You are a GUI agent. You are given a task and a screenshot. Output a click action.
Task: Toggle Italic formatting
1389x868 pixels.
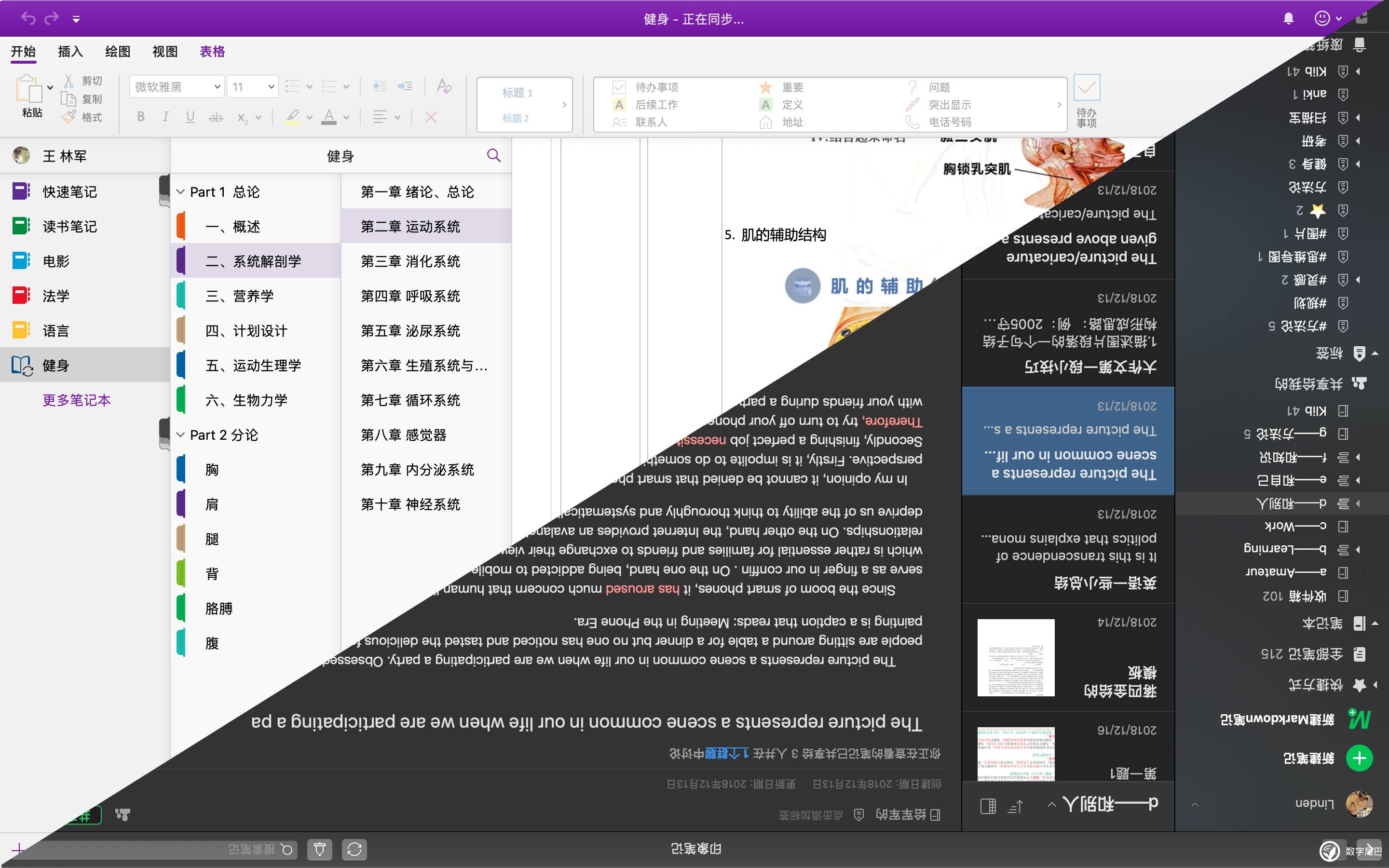point(165,117)
